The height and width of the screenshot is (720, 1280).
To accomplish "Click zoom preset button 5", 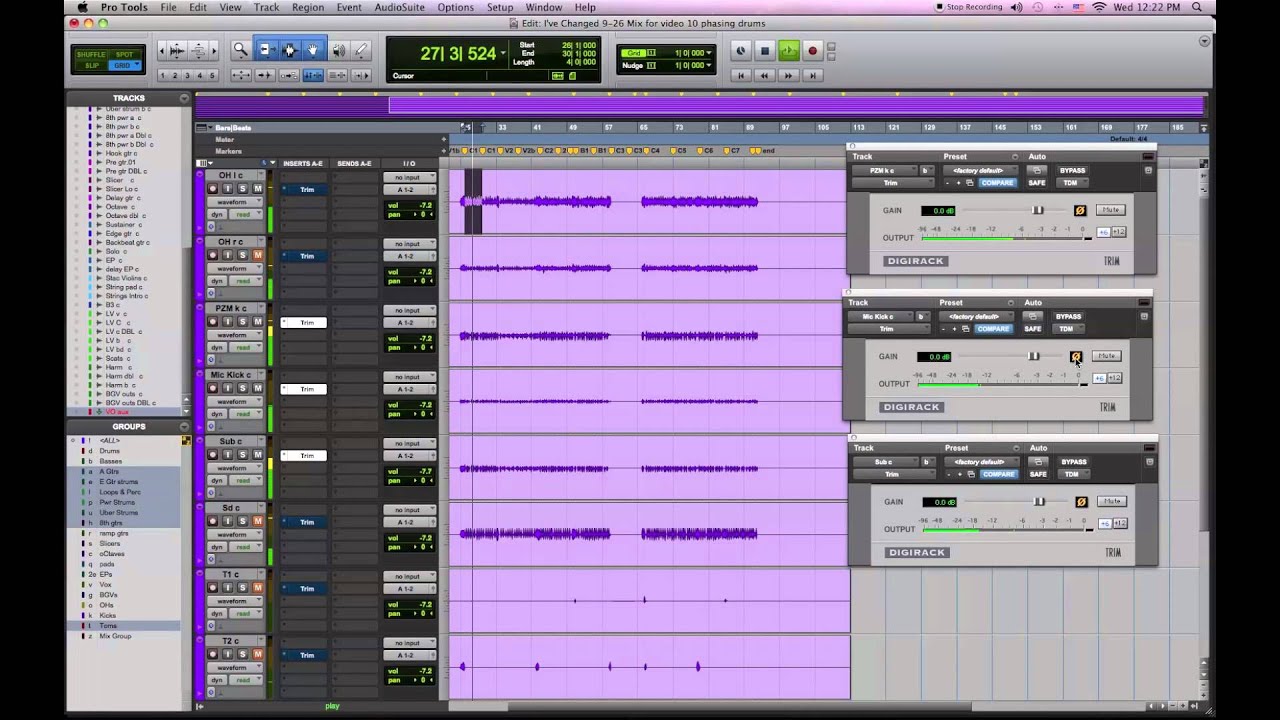I will (212, 75).
